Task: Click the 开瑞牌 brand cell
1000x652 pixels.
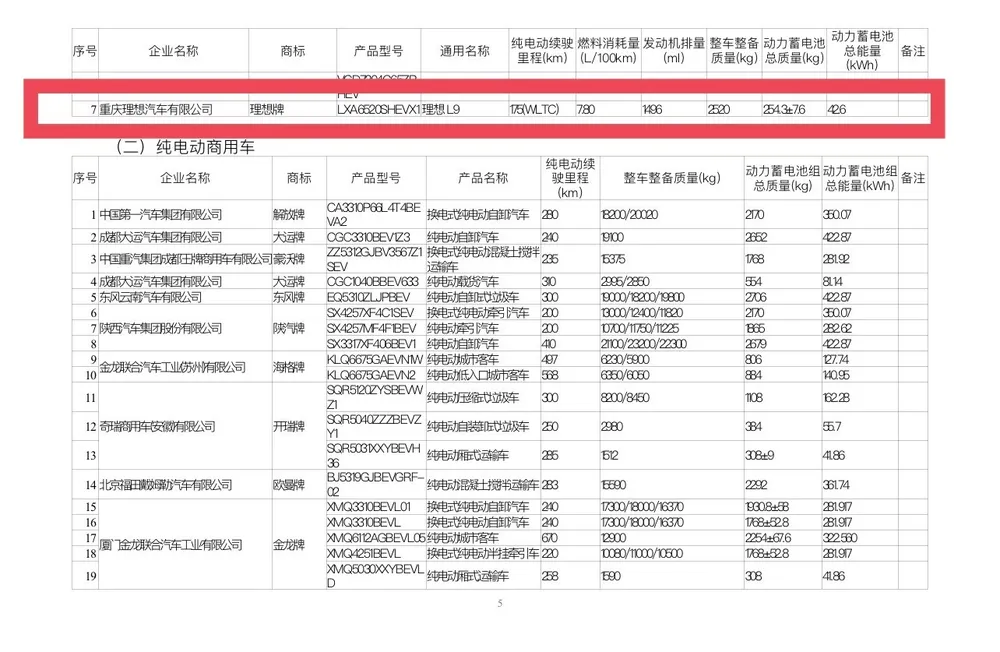Action: point(289,427)
